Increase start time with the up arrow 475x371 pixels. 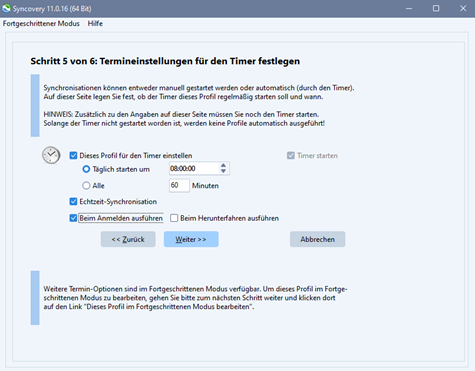click(223, 165)
